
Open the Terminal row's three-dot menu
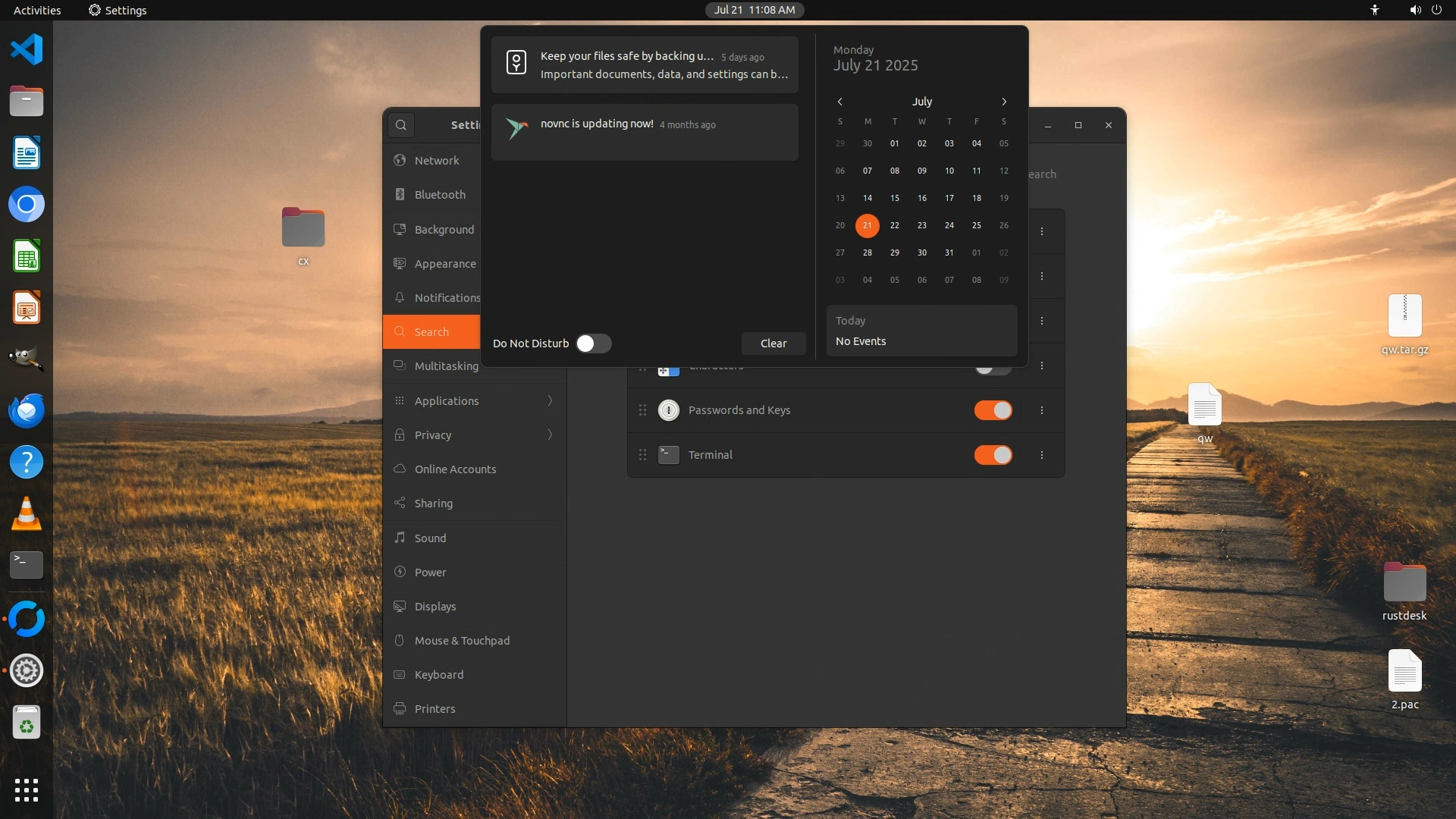1042,455
